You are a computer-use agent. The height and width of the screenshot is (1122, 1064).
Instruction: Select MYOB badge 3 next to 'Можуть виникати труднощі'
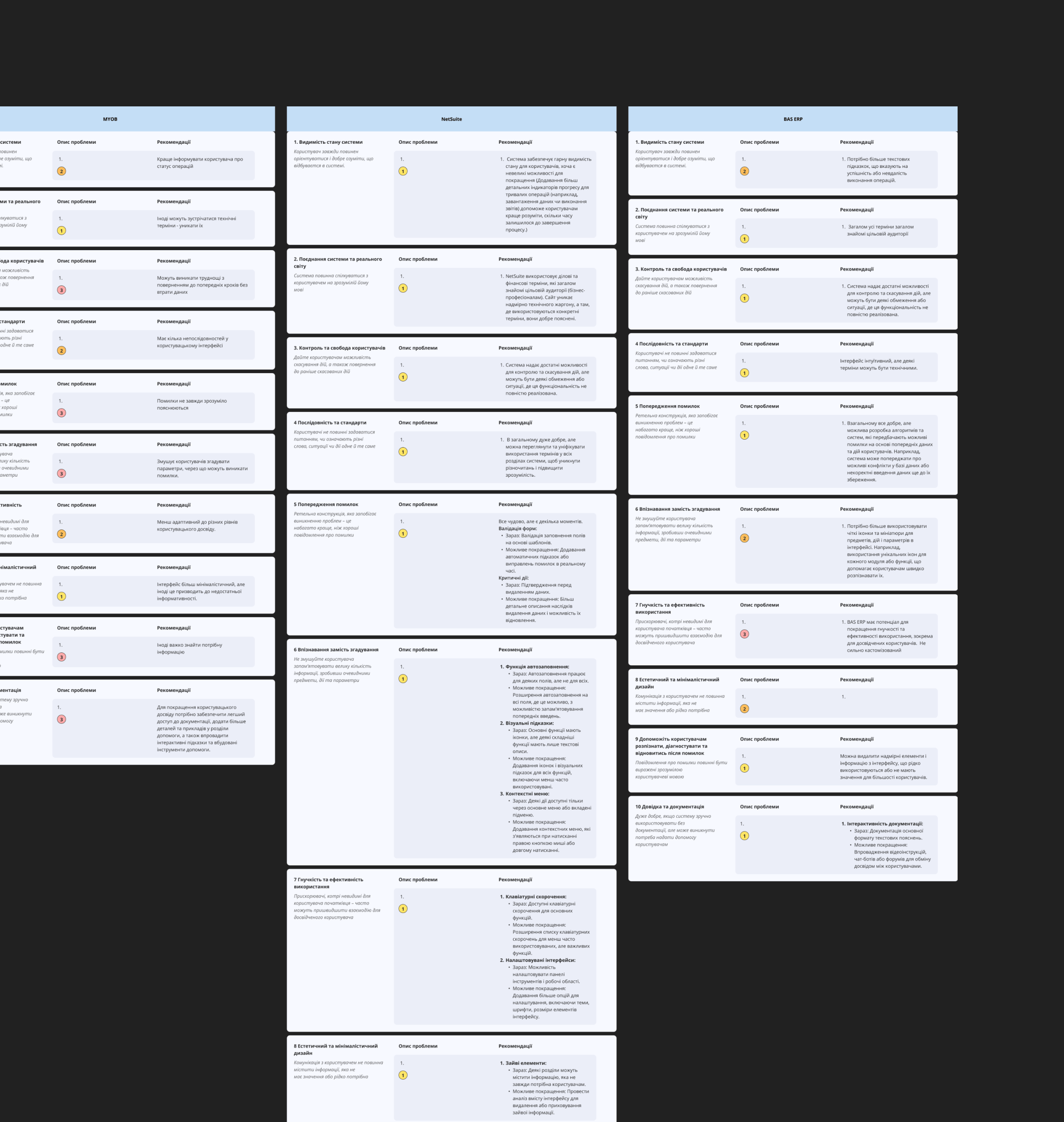click(x=61, y=290)
